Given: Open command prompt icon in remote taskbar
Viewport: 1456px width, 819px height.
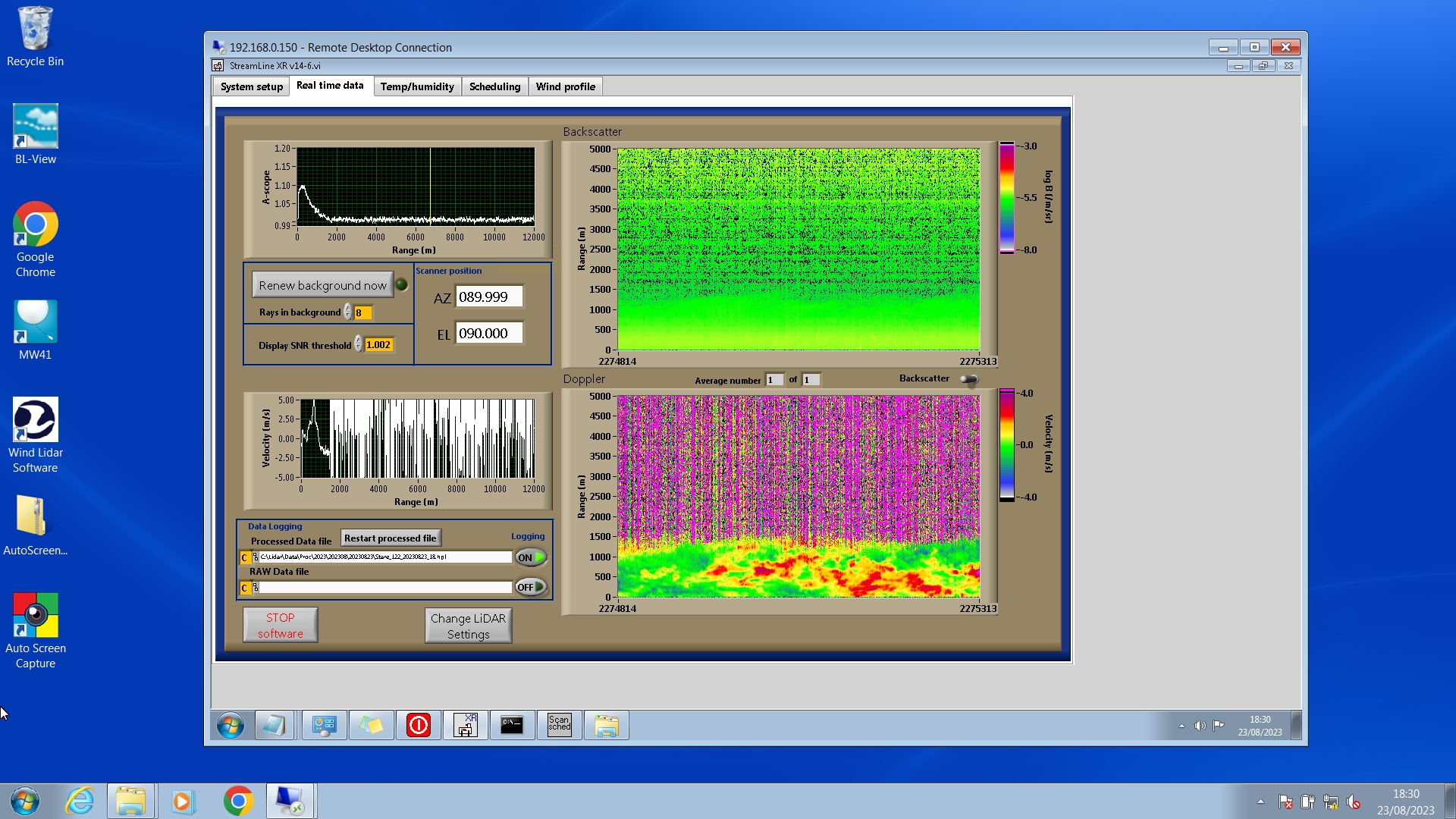Looking at the screenshot, I should tap(512, 726).
